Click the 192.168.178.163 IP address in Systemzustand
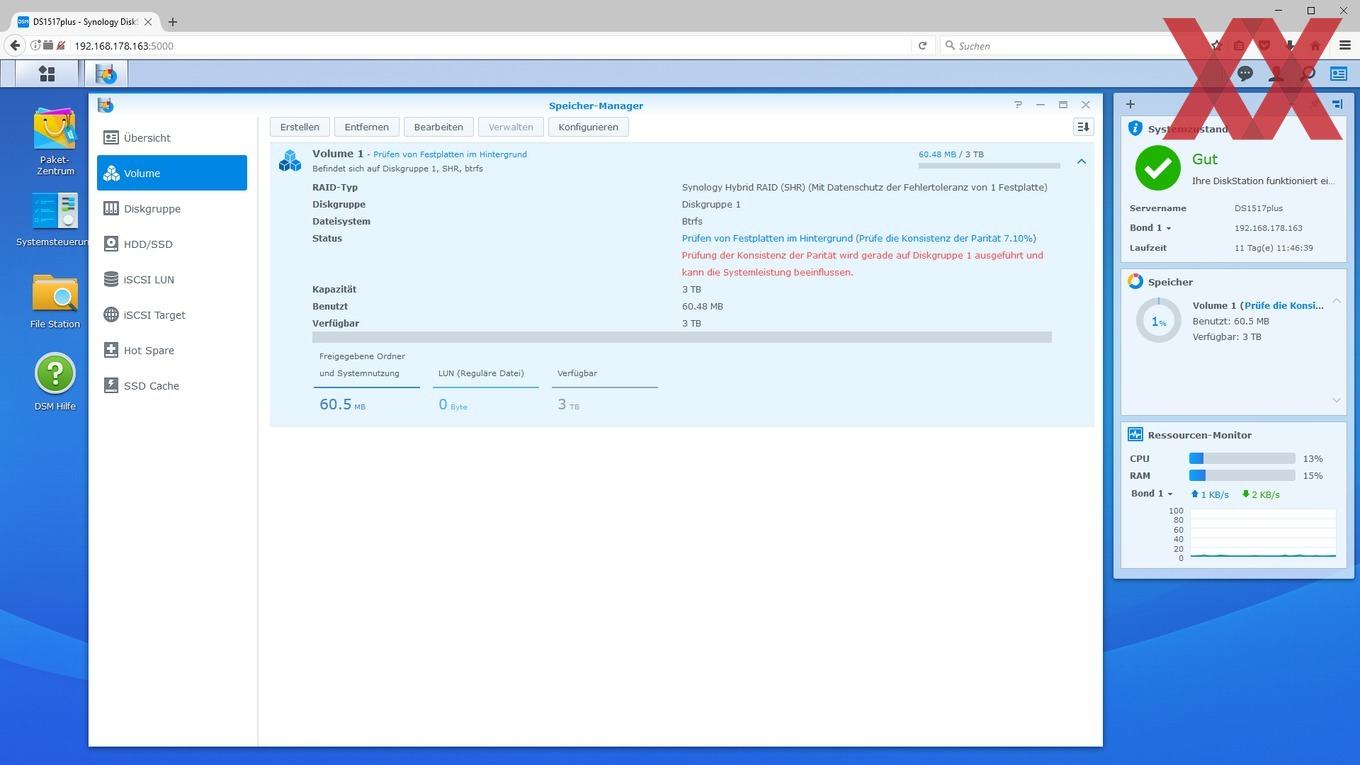 (1268, 228)
